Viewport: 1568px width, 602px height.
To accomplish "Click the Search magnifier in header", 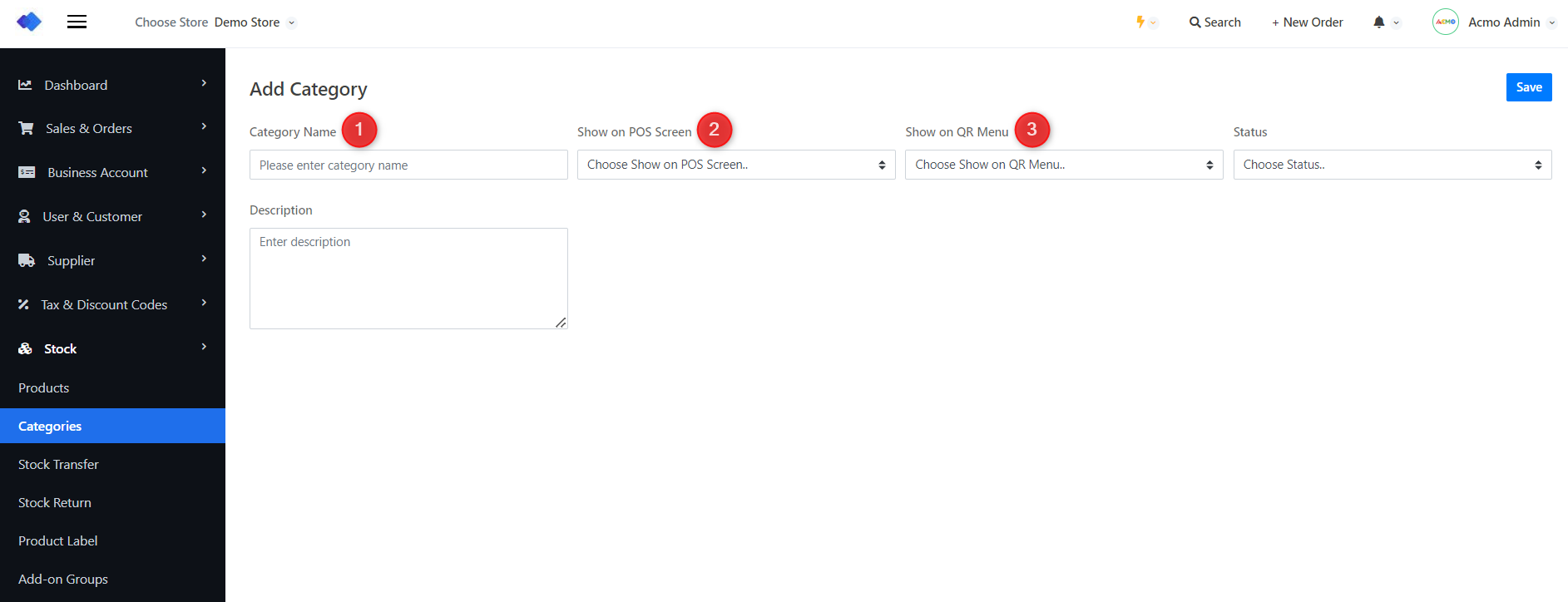I will (x=1195, y=22).
